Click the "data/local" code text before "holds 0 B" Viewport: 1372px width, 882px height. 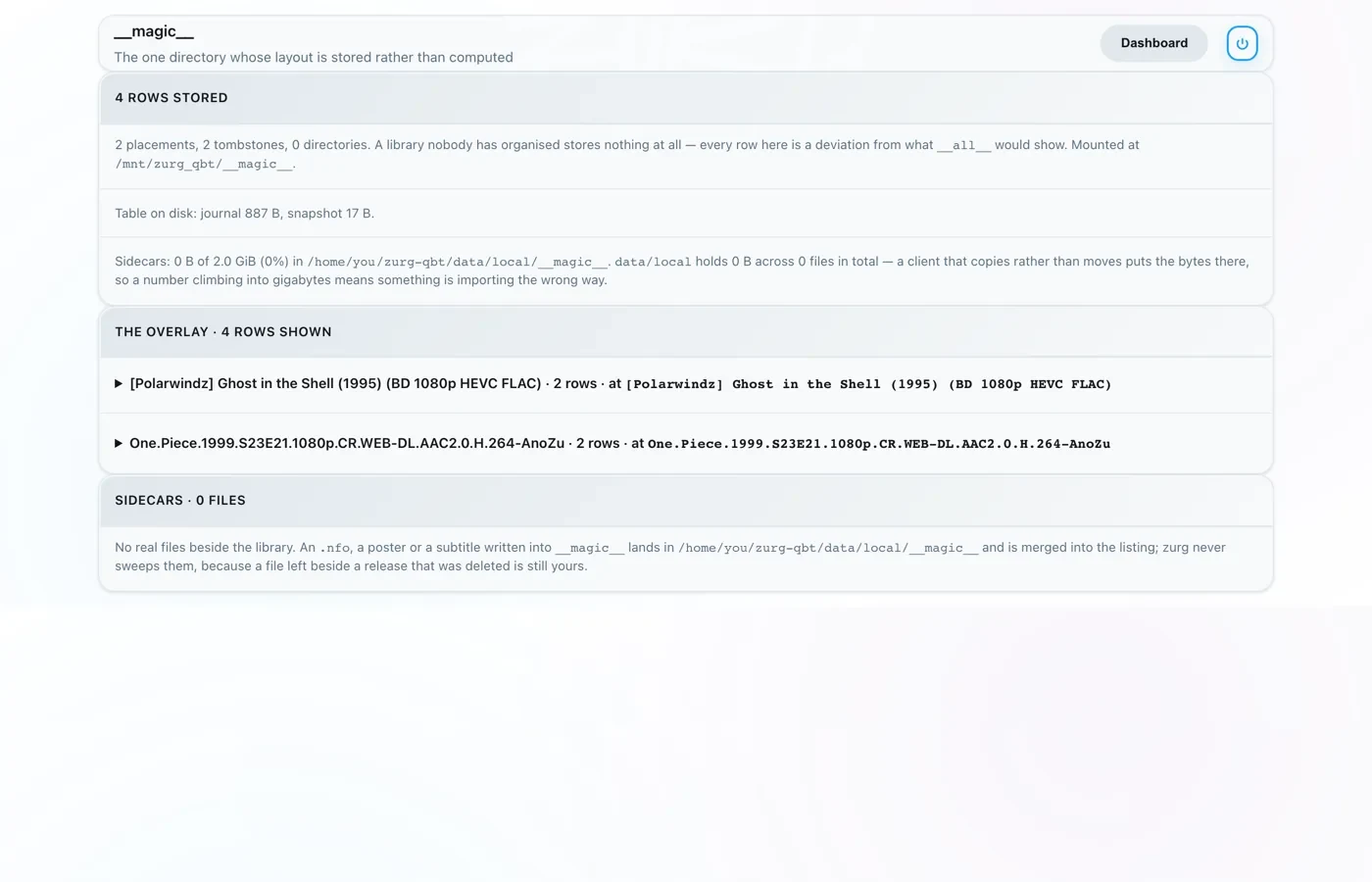tap(653, 262)
